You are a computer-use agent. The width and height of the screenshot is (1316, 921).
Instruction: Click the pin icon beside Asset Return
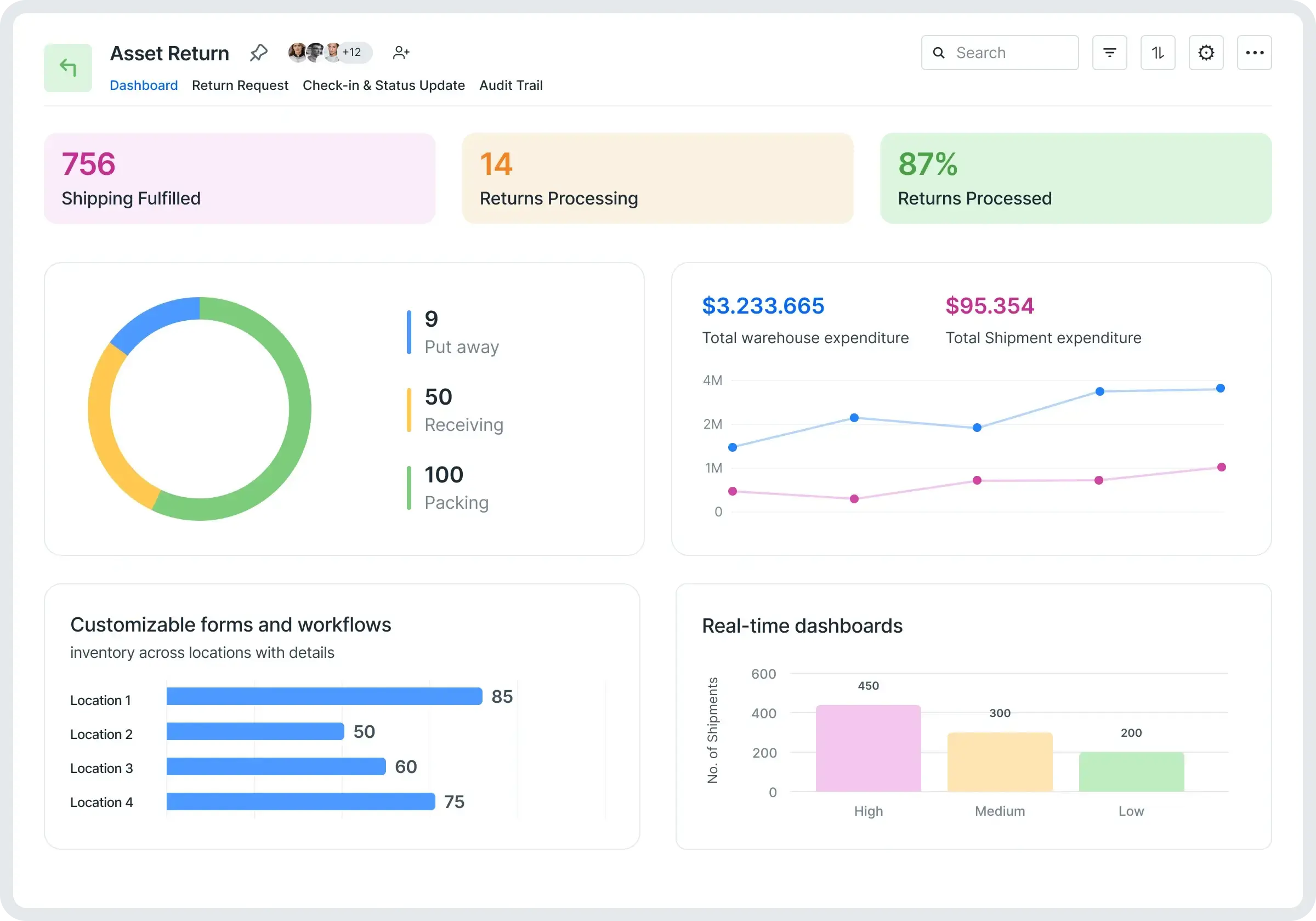coord(258,53)
